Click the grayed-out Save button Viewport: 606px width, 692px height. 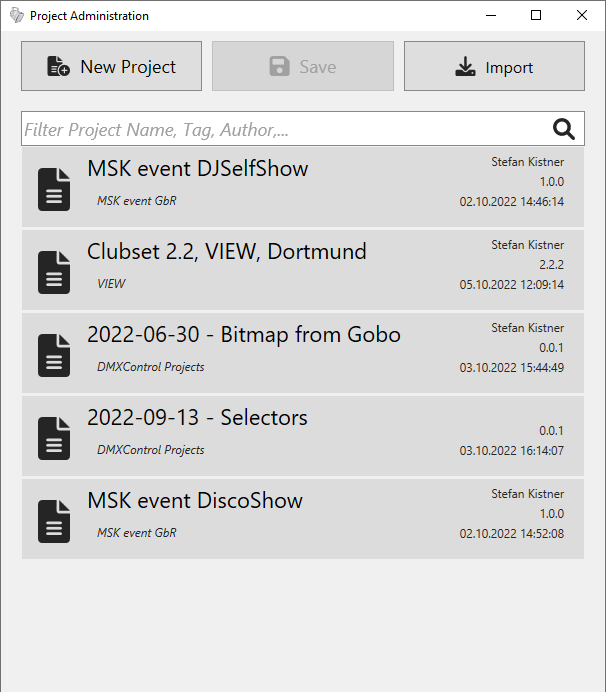point(302,67)
